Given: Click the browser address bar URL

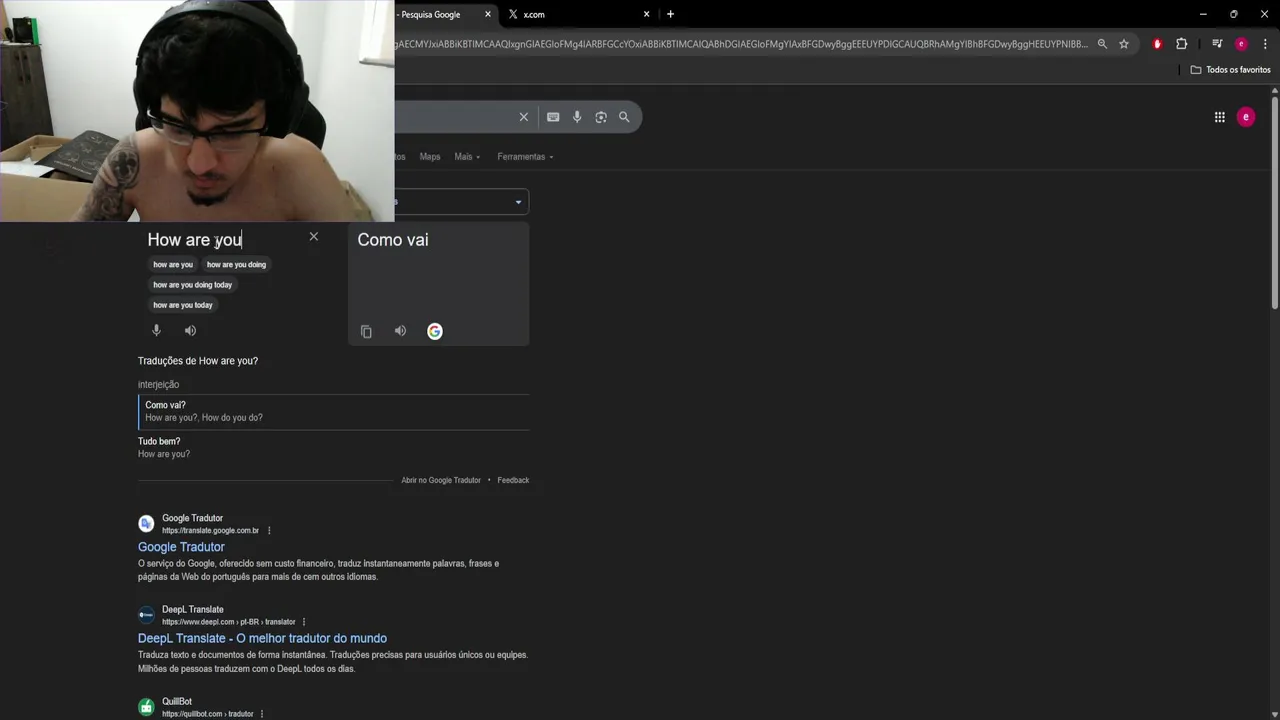Looking at the screenshot, I should tap(740, 44).
